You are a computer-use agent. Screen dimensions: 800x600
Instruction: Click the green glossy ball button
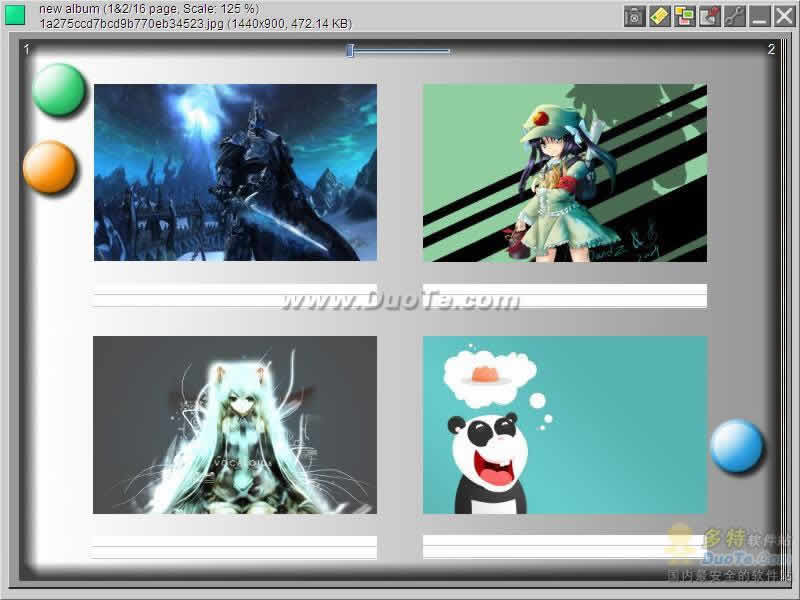point(59,90)
